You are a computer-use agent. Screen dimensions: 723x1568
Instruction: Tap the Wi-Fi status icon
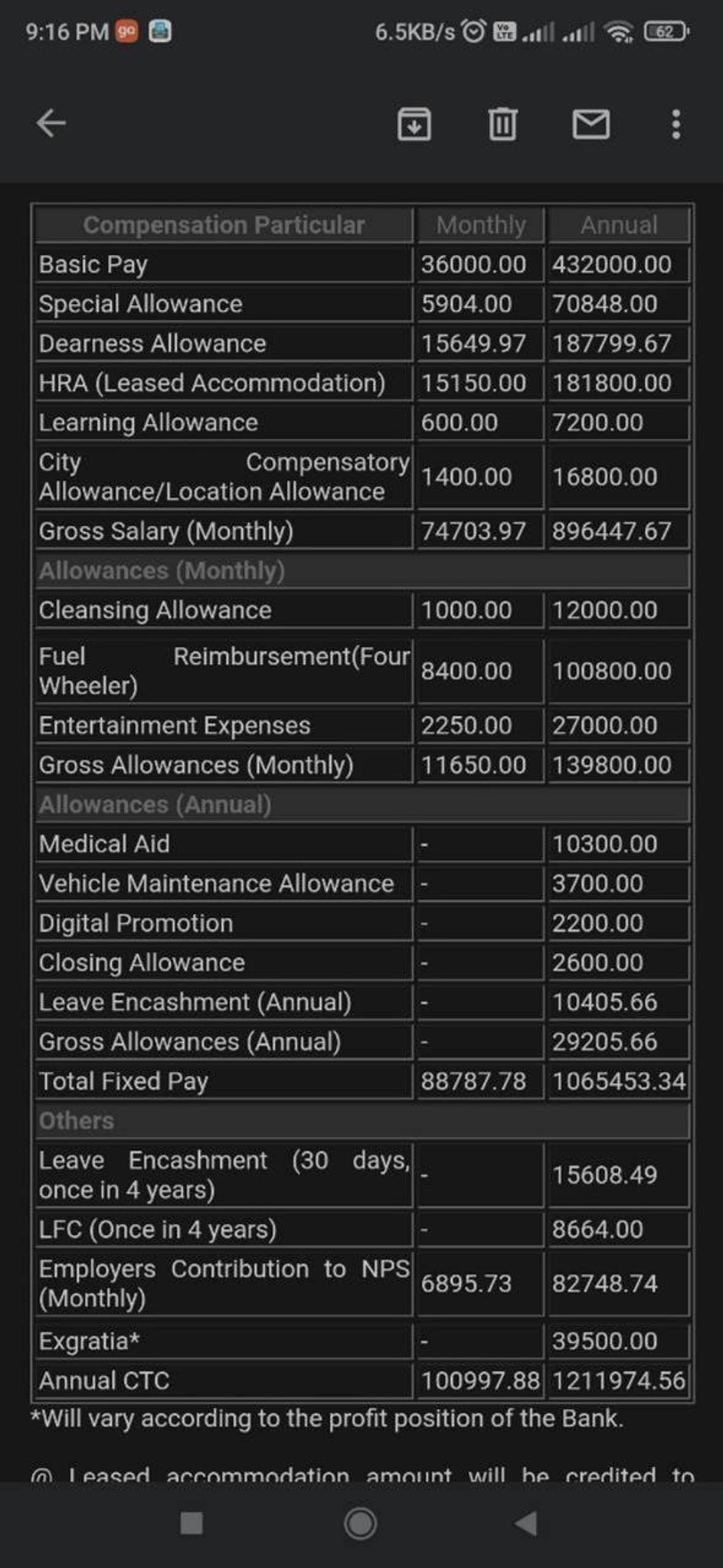click(x=618, y=31)
